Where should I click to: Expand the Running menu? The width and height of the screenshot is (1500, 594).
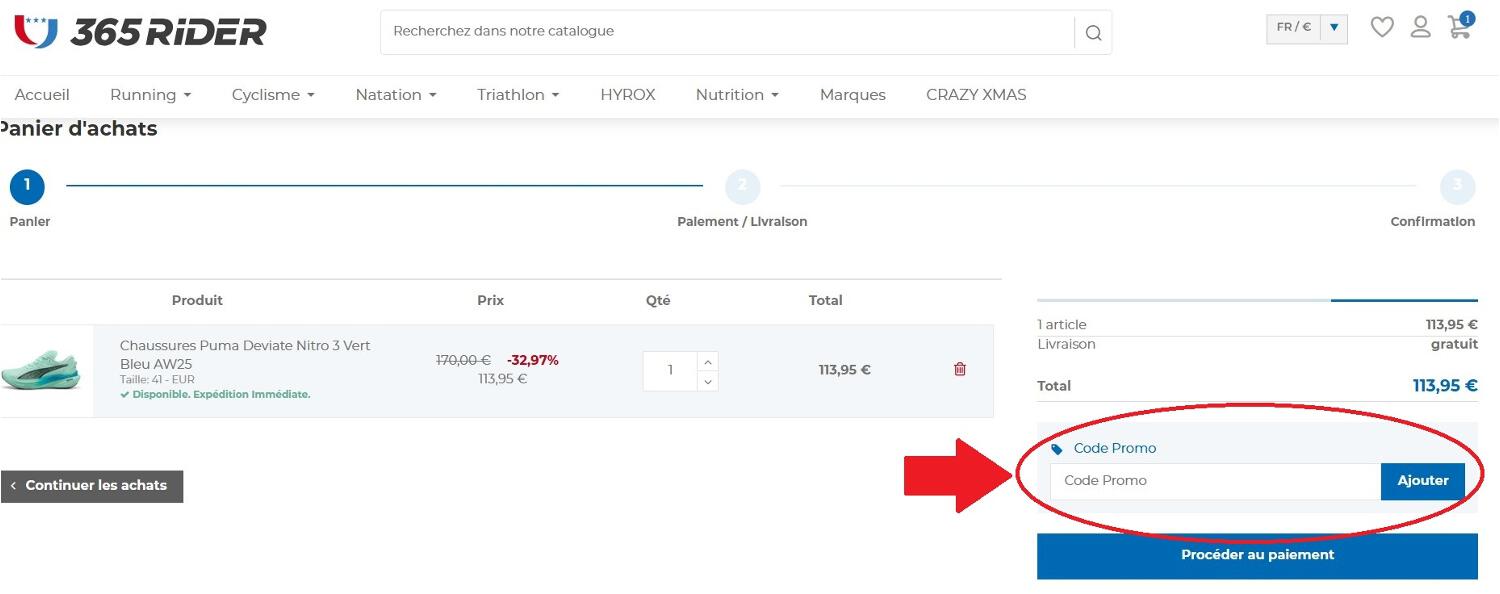[150, 94]
